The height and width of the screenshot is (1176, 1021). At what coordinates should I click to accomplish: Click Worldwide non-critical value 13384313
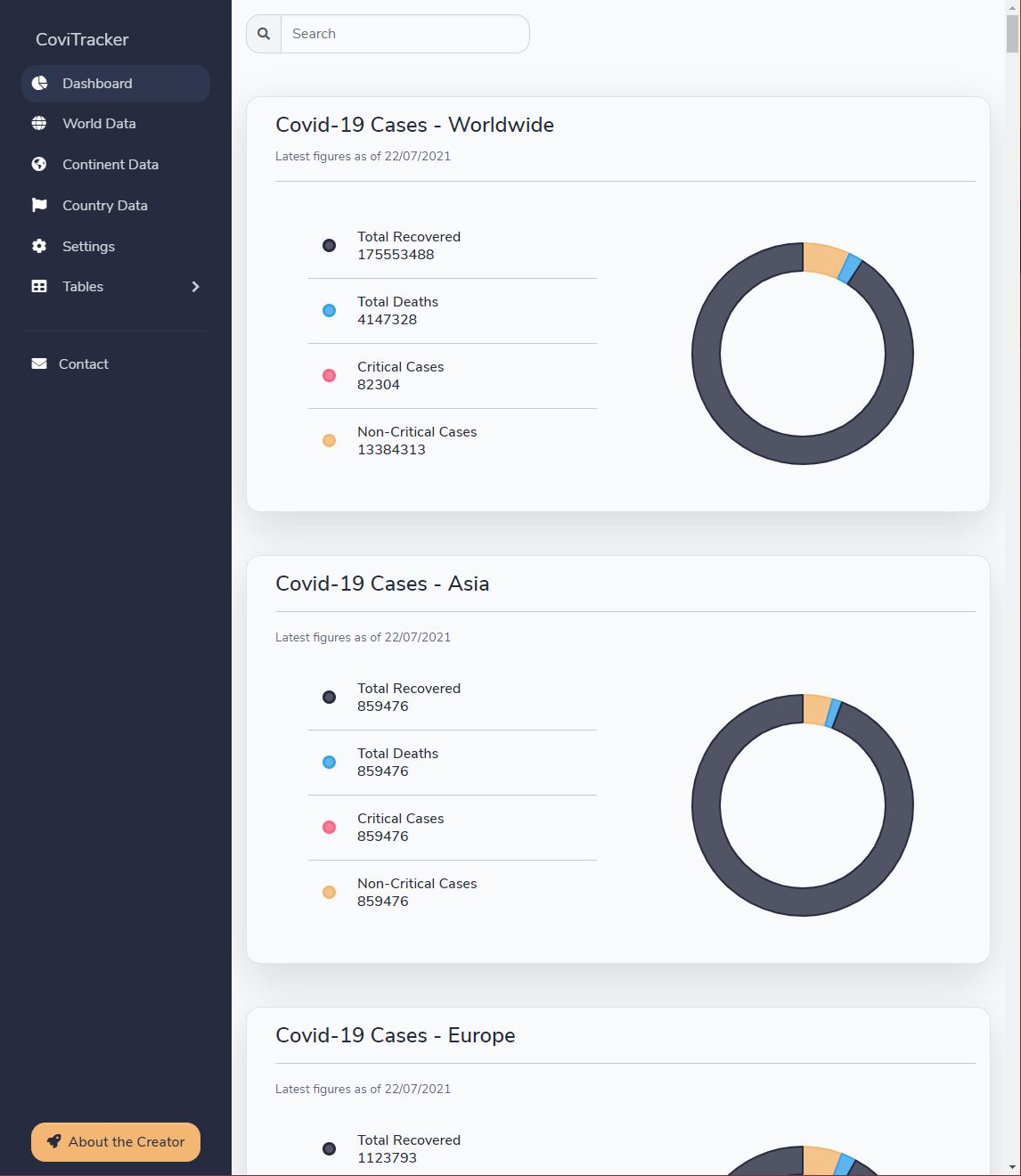point(391,449)
